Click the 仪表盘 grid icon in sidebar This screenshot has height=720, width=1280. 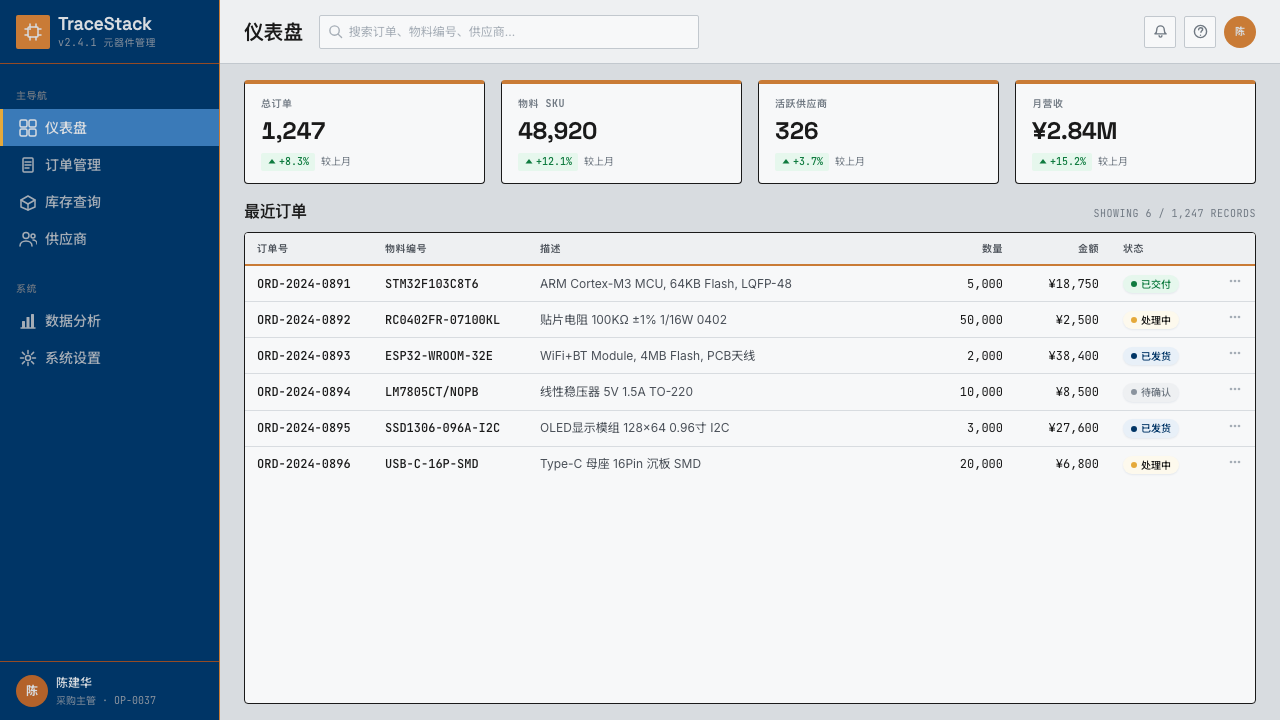[x=28, y=128]
